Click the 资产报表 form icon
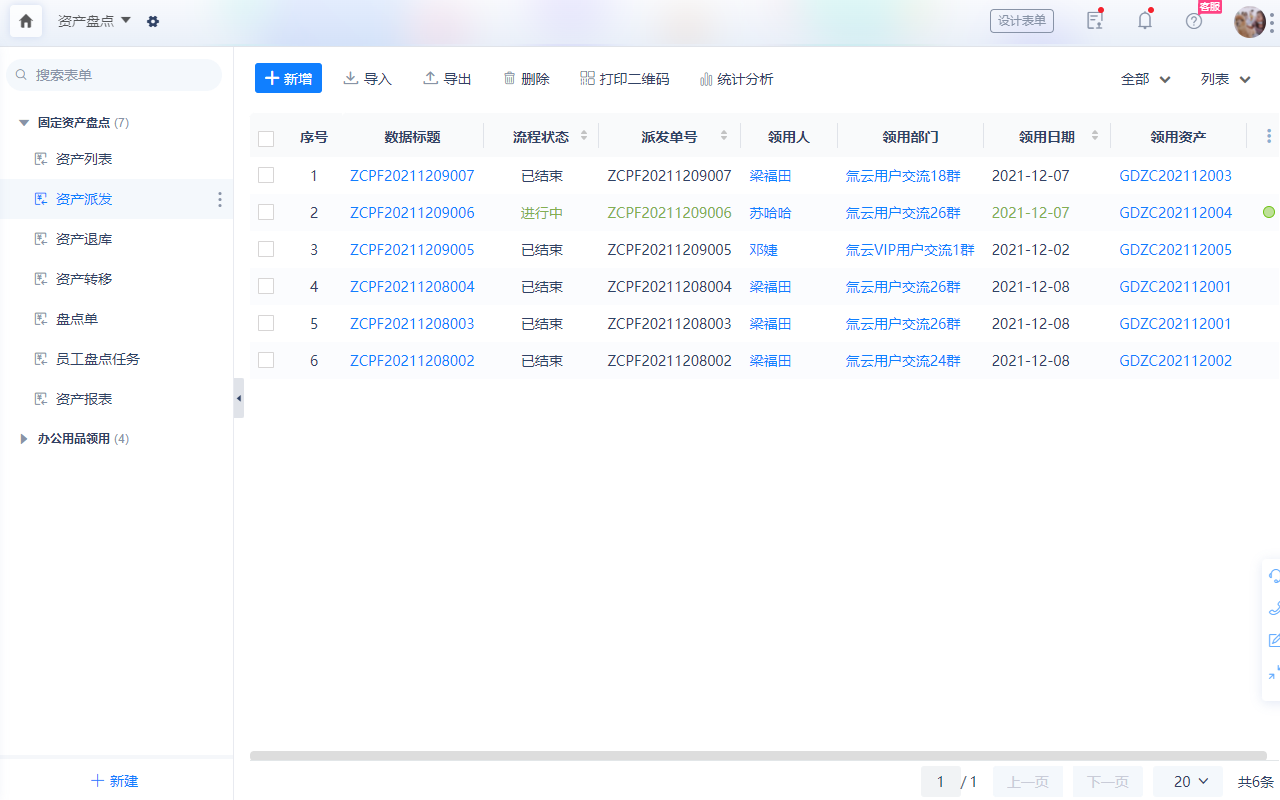The height and width of the screenshot is (800, 1280). point(41,399)
